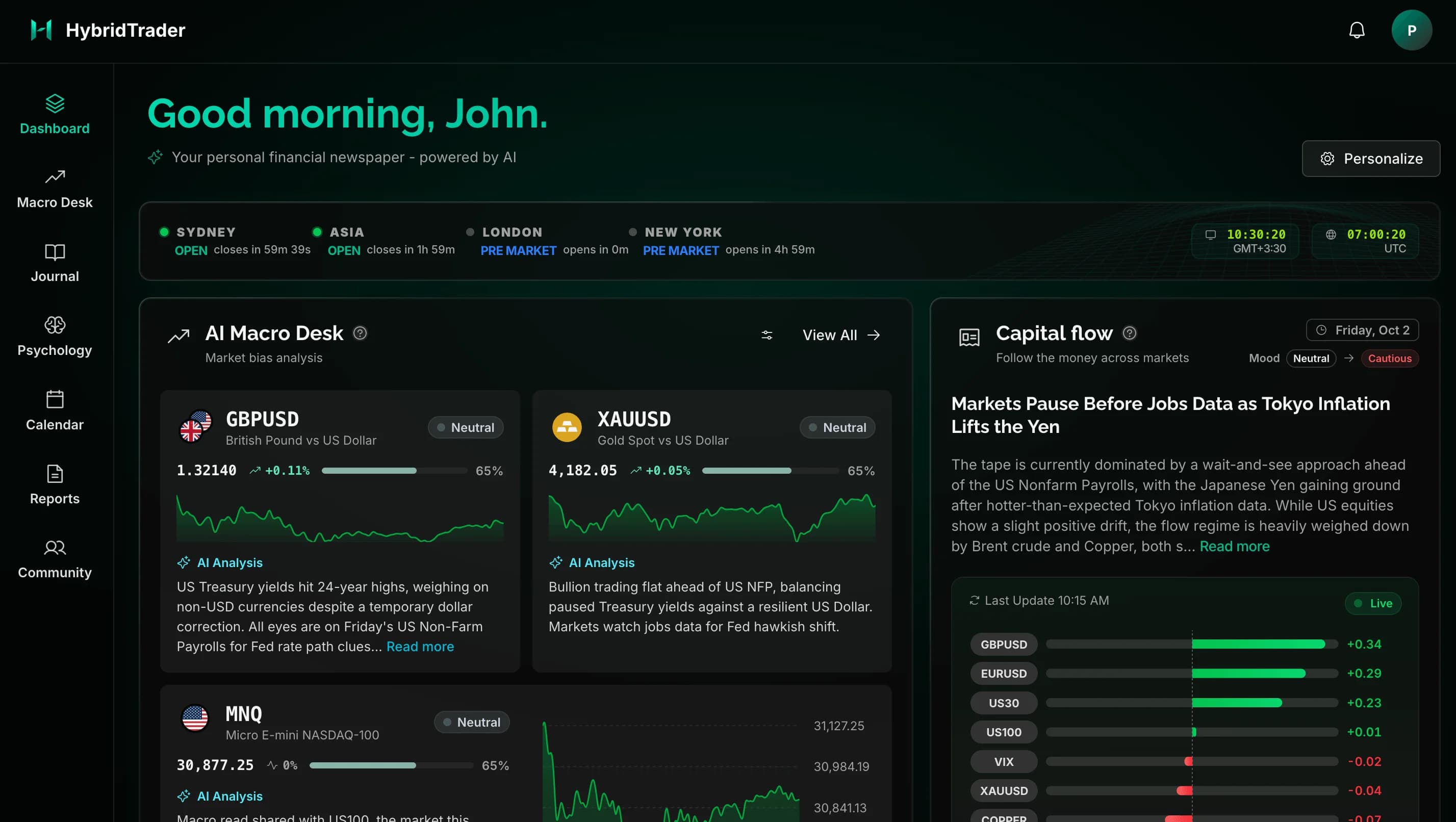1456x822 pixels.
Task: Click the Personalize button
Action: [1371, 158]
